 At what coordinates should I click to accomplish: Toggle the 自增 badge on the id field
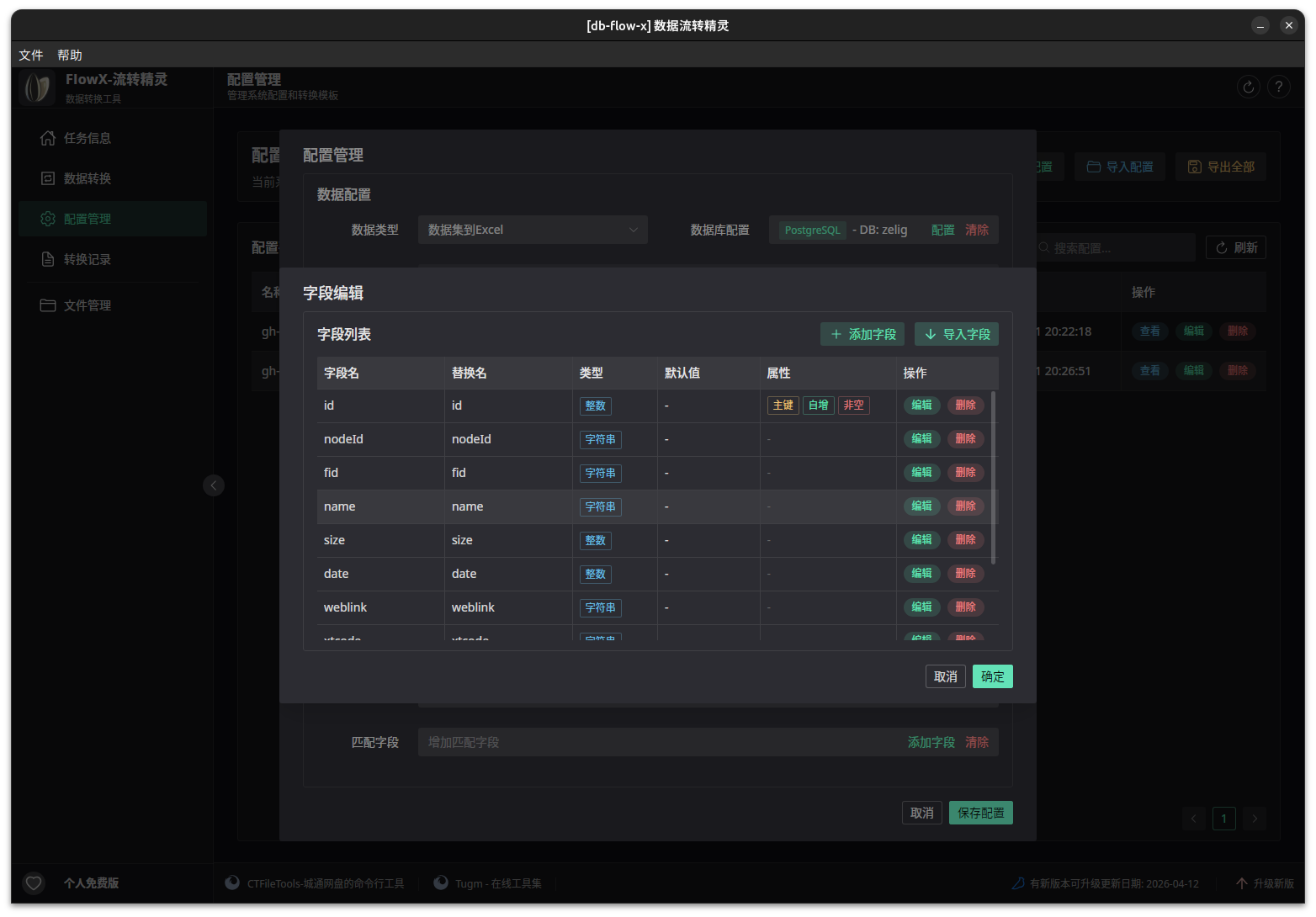click(817, 405)
